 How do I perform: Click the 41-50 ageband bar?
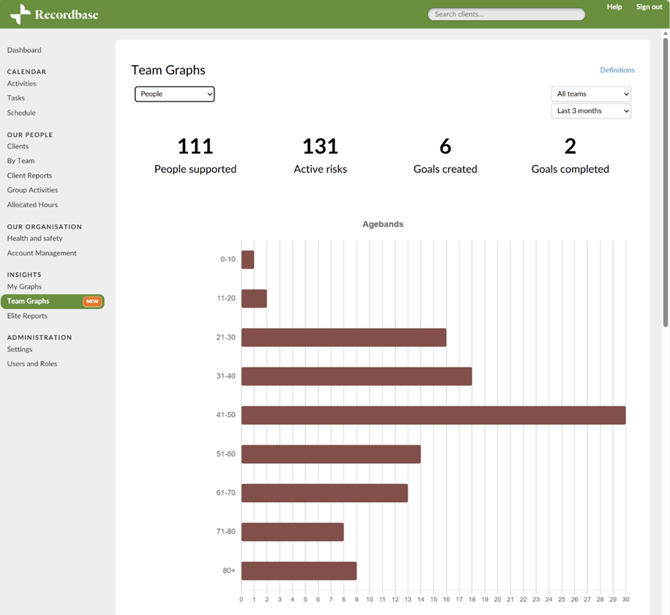(x=433, y=415)
